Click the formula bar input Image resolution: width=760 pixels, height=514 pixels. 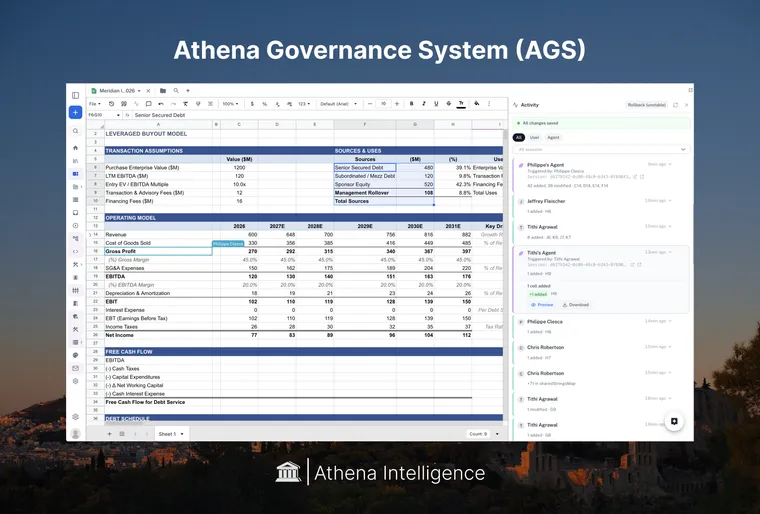320,115
